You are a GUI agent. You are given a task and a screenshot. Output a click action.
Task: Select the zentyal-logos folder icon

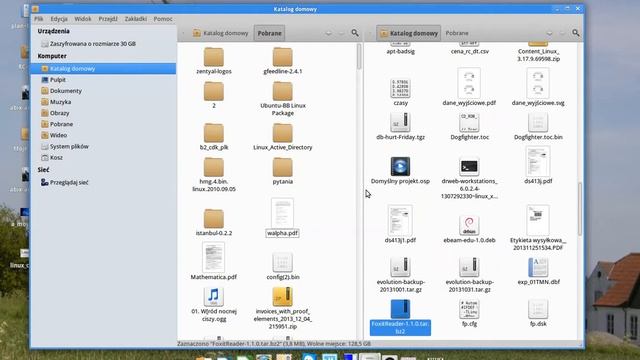(214, 57)
